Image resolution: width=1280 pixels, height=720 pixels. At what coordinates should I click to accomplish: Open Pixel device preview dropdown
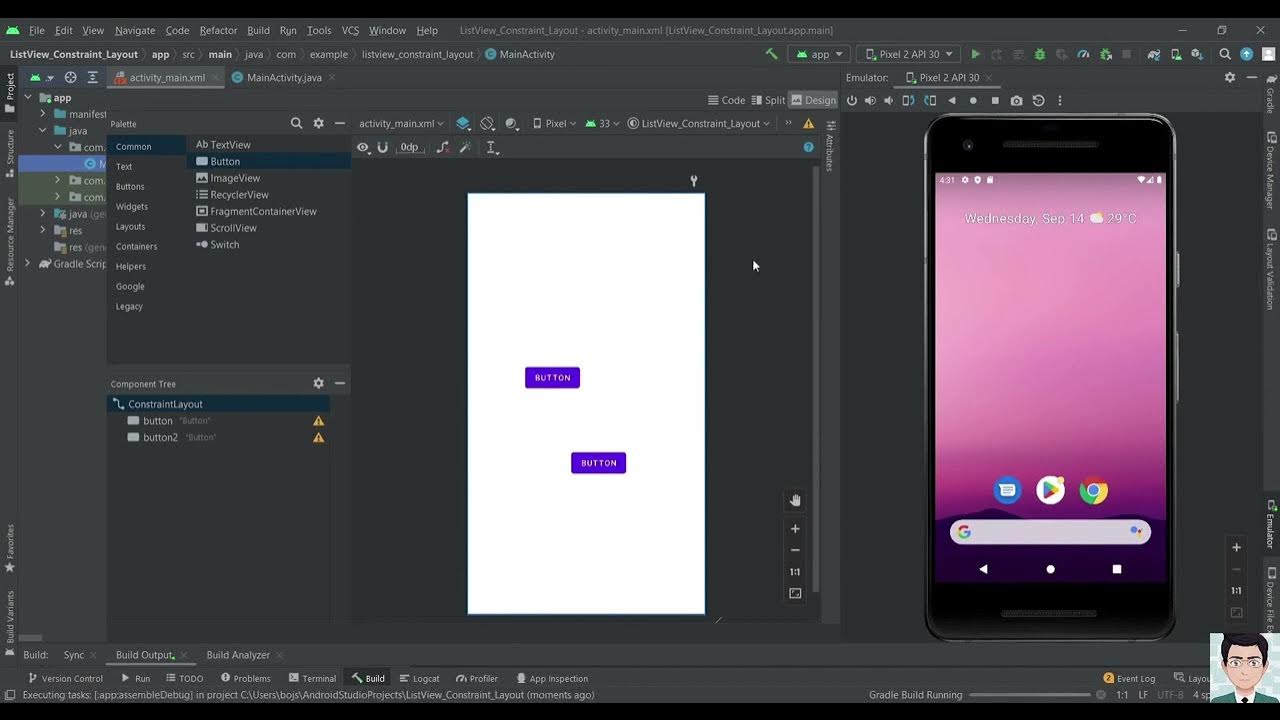click(554, 123)
